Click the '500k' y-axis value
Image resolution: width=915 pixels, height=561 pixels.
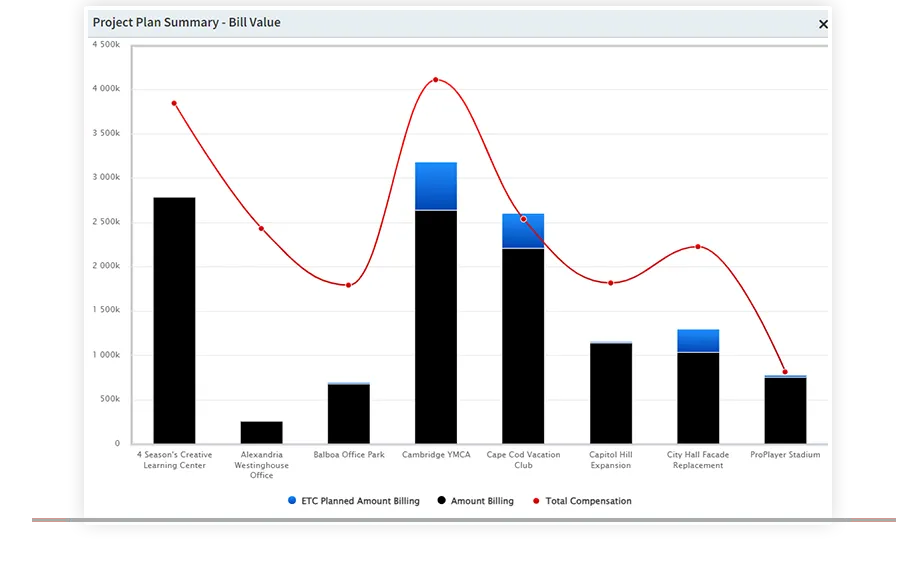click(110, 399)
